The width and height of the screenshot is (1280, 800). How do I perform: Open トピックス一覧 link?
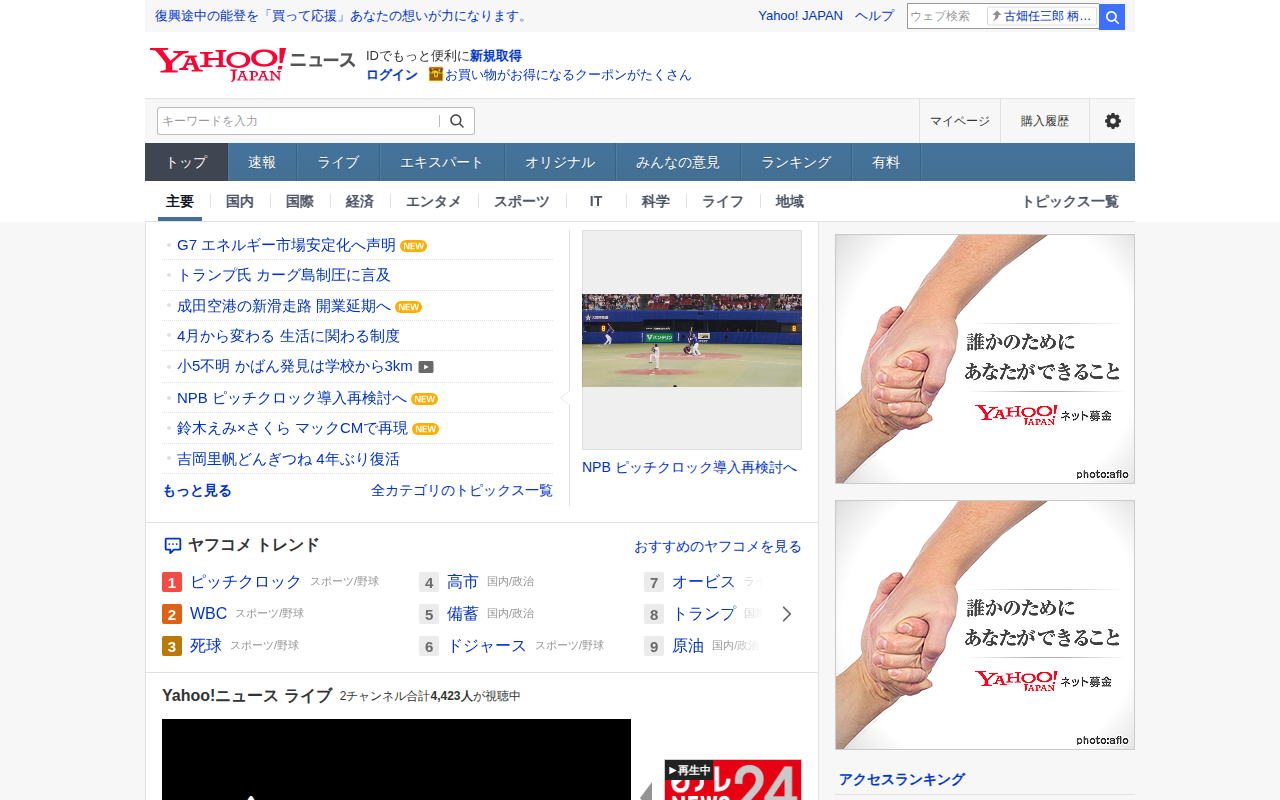coord(1070,201)
